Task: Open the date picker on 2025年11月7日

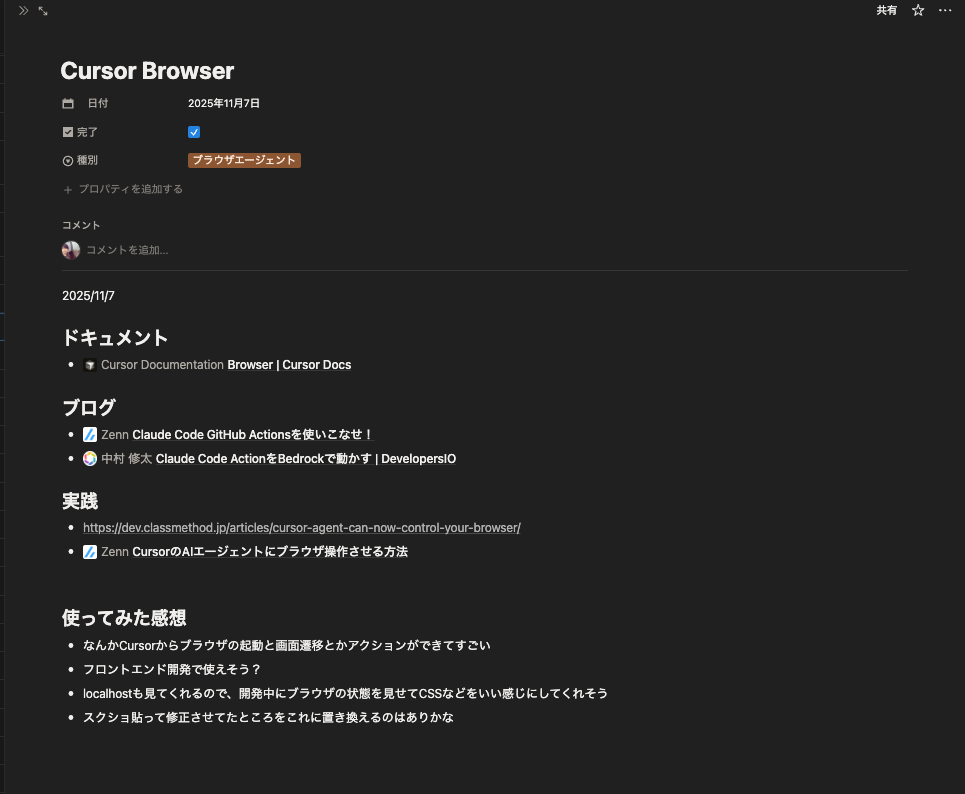Action: (224, 102)
